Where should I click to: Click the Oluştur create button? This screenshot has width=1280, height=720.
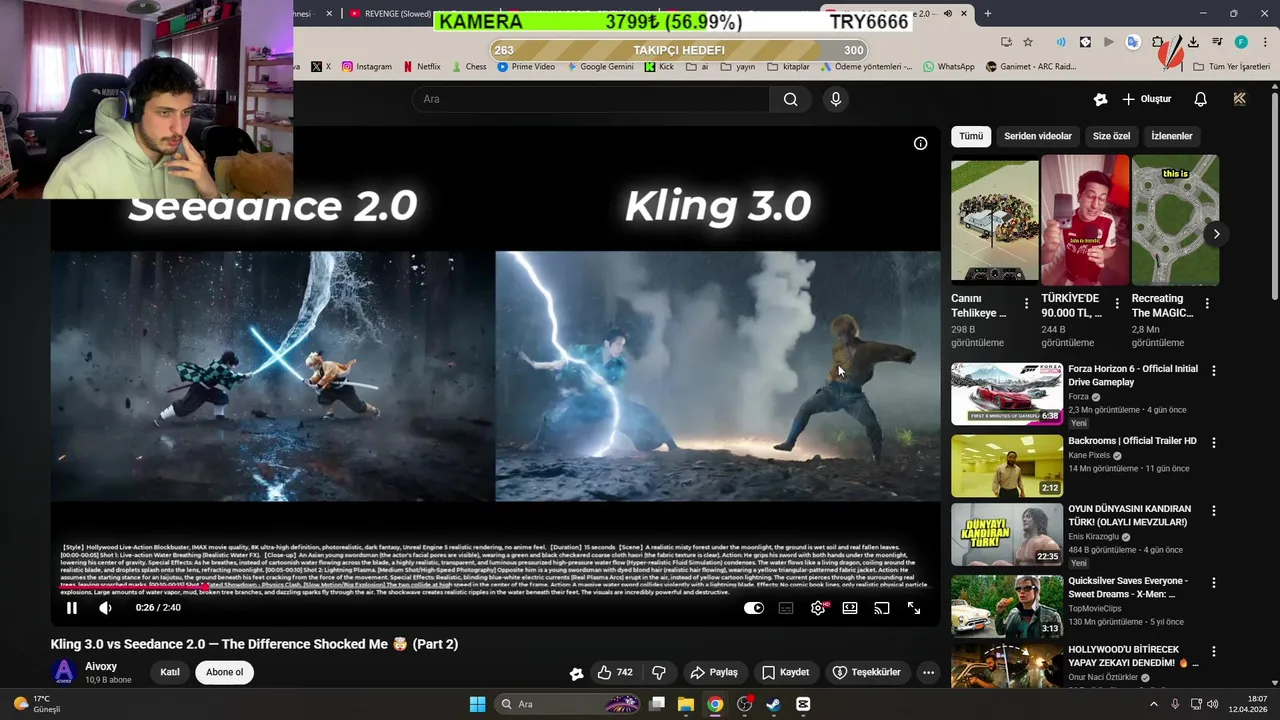1146,99
